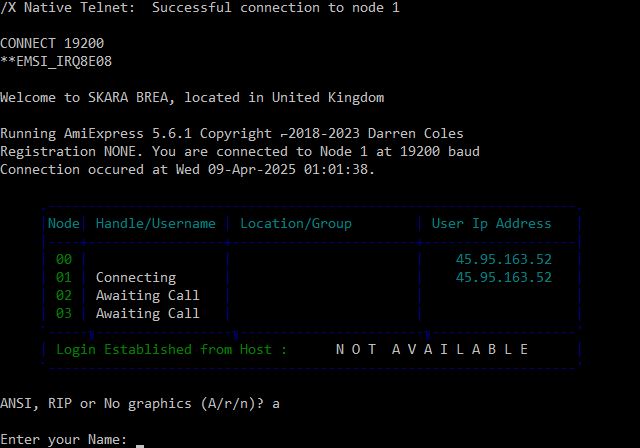Click Awaiting Call status for node 02

coord(148,295)
